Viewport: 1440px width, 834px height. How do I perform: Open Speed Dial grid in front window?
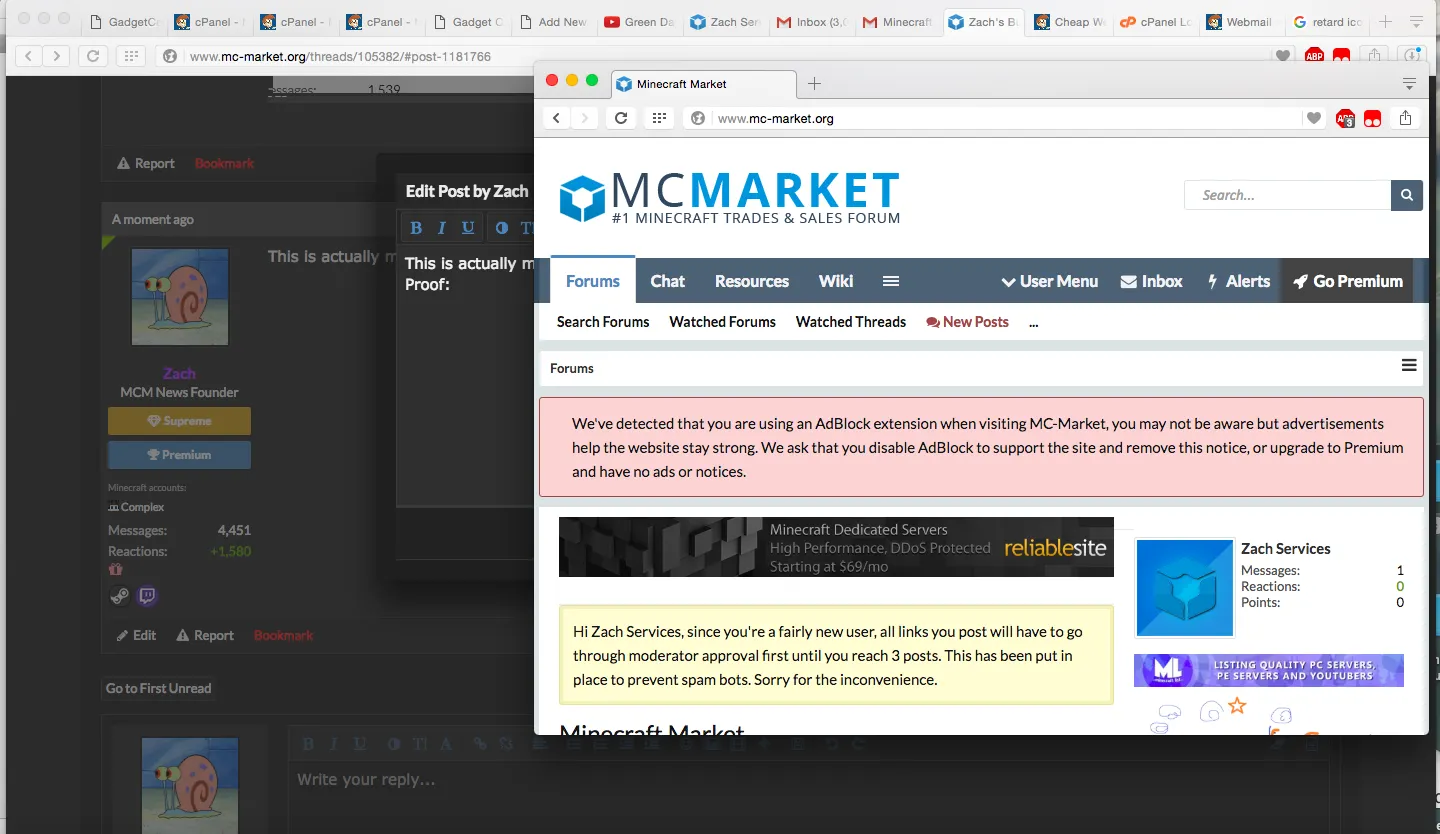tap(658, 118)
